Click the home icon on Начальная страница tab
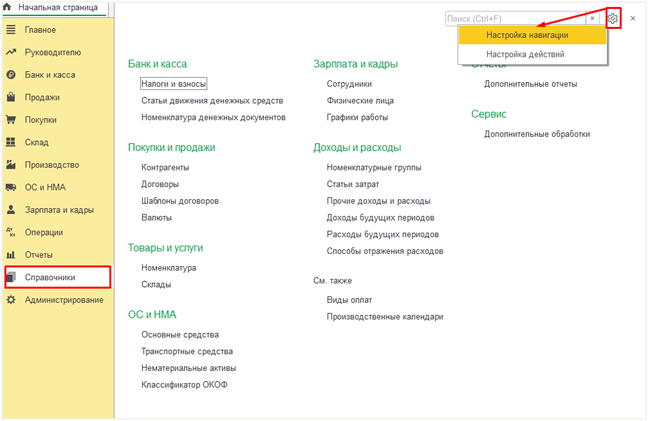This screenshot has height=421, width=649. point(9,8)
